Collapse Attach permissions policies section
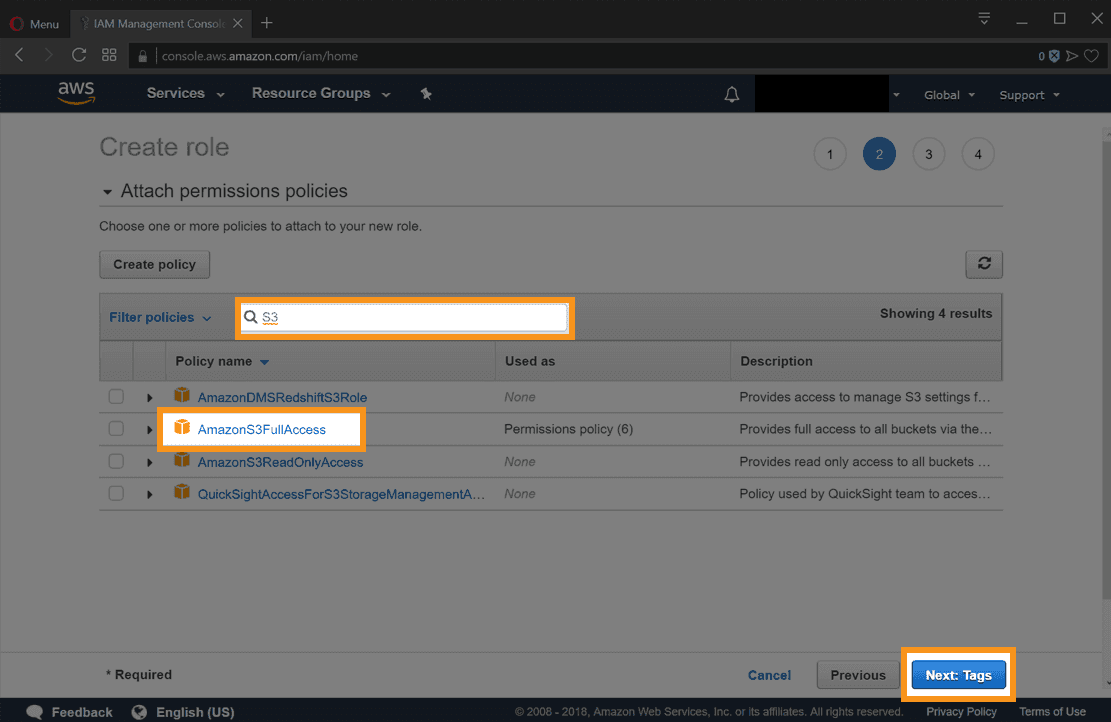This screenshot has height=722, width=1111. click(x=107, y=191)
